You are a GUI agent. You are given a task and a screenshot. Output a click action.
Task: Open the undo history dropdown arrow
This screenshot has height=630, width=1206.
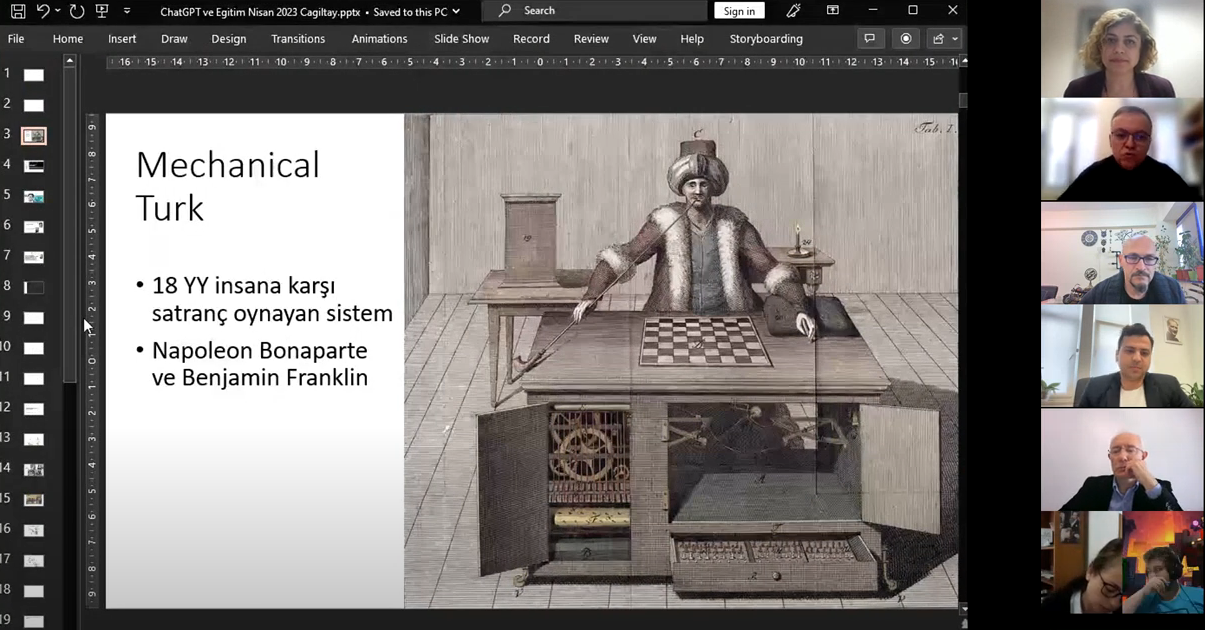pyautogui.click(x=57, y=11)
